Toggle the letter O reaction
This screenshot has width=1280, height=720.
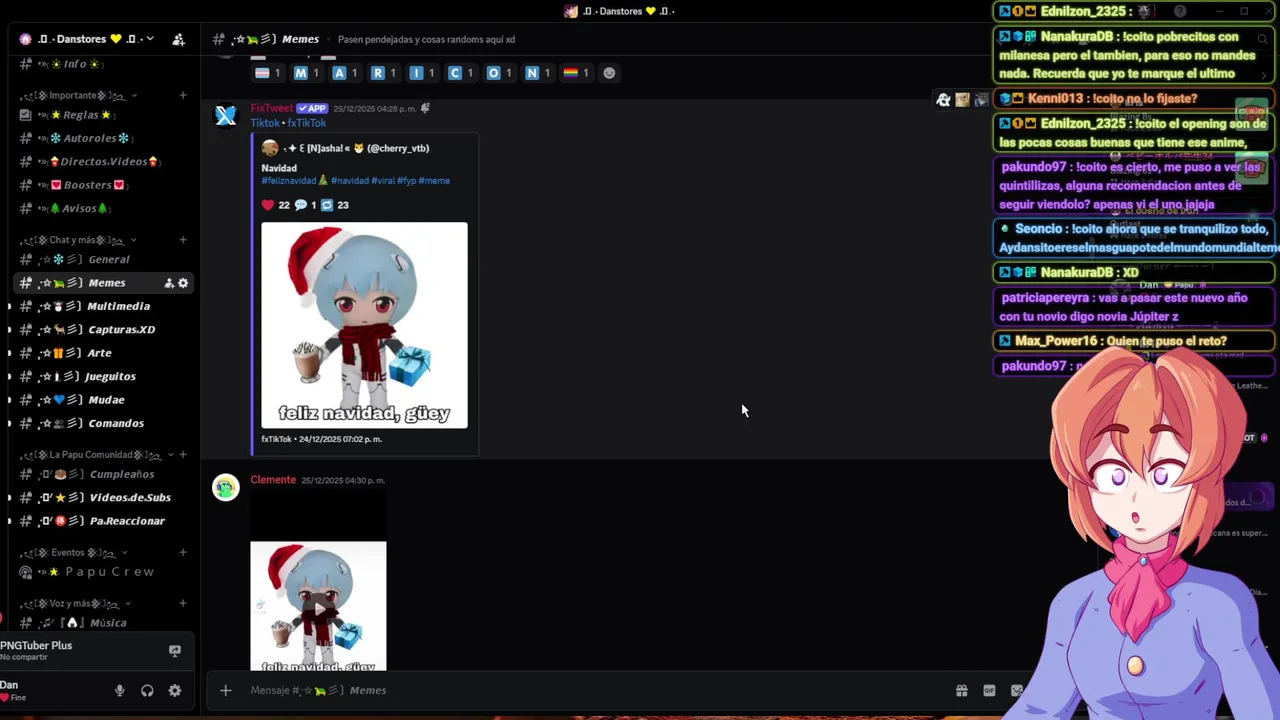pyautogui.click(x=500, y=73)
